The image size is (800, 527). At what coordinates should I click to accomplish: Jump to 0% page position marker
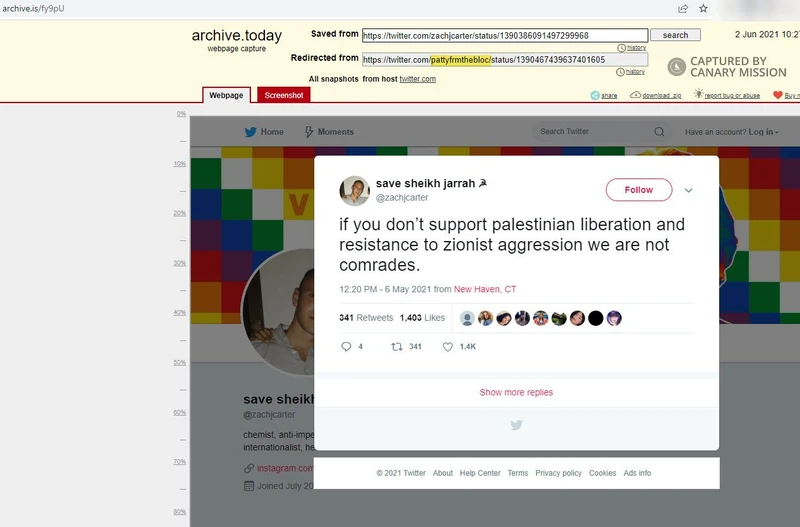[x=181, y=114]
